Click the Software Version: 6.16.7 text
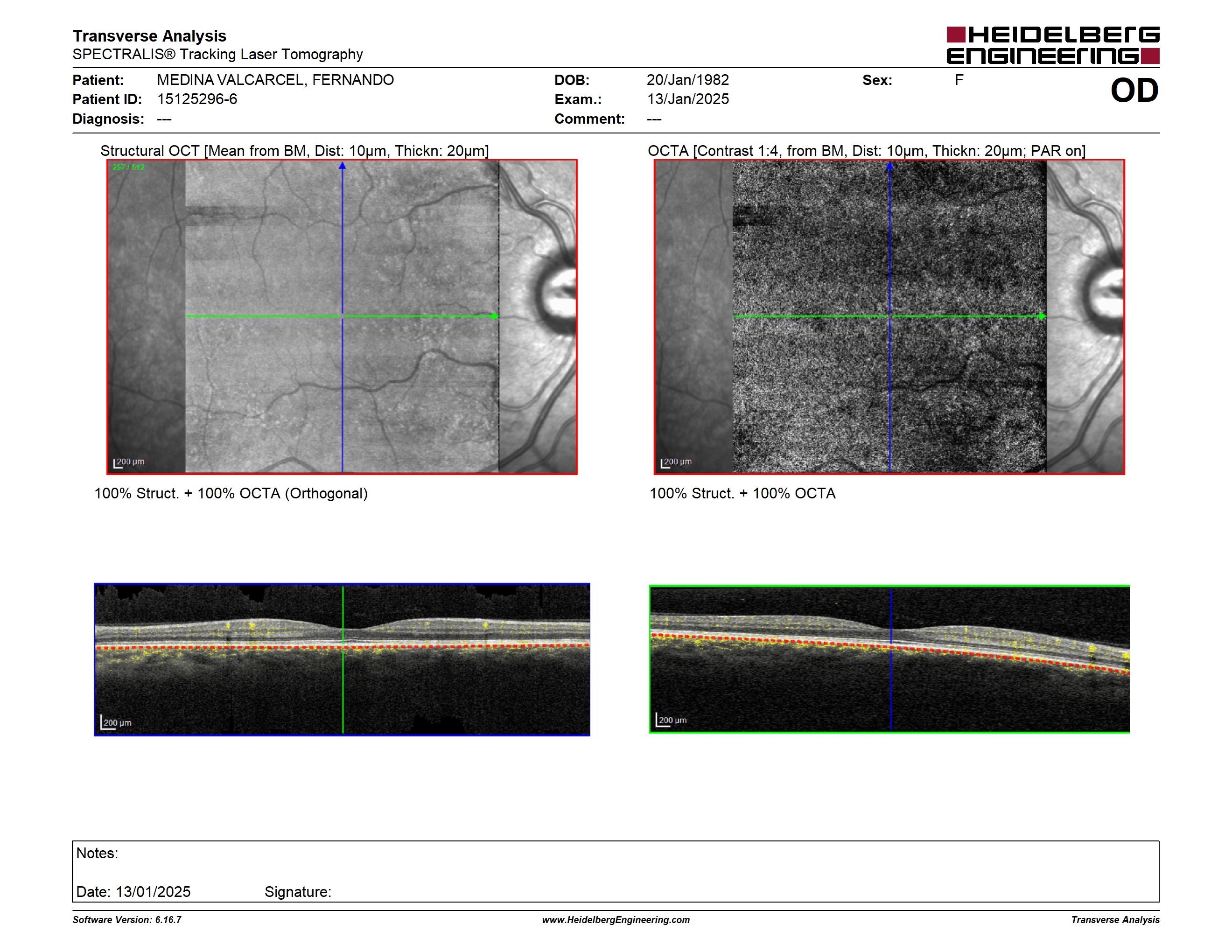The image size is (1232, 952). click(x=127, y=920)
